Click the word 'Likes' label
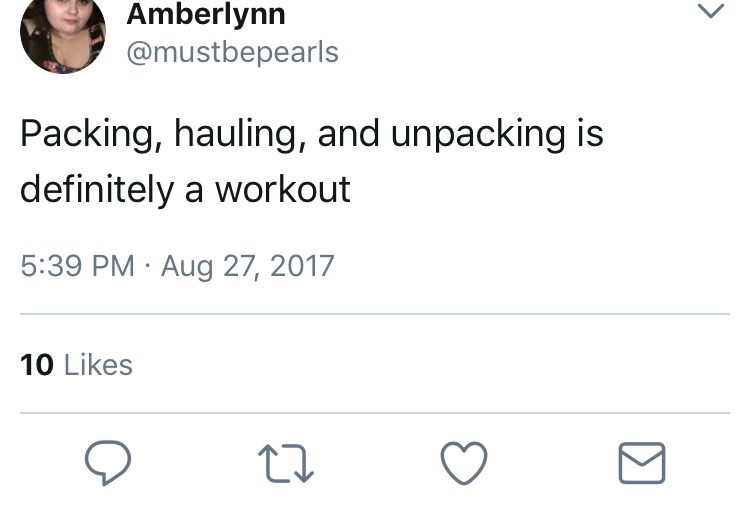 coord(98,365)
